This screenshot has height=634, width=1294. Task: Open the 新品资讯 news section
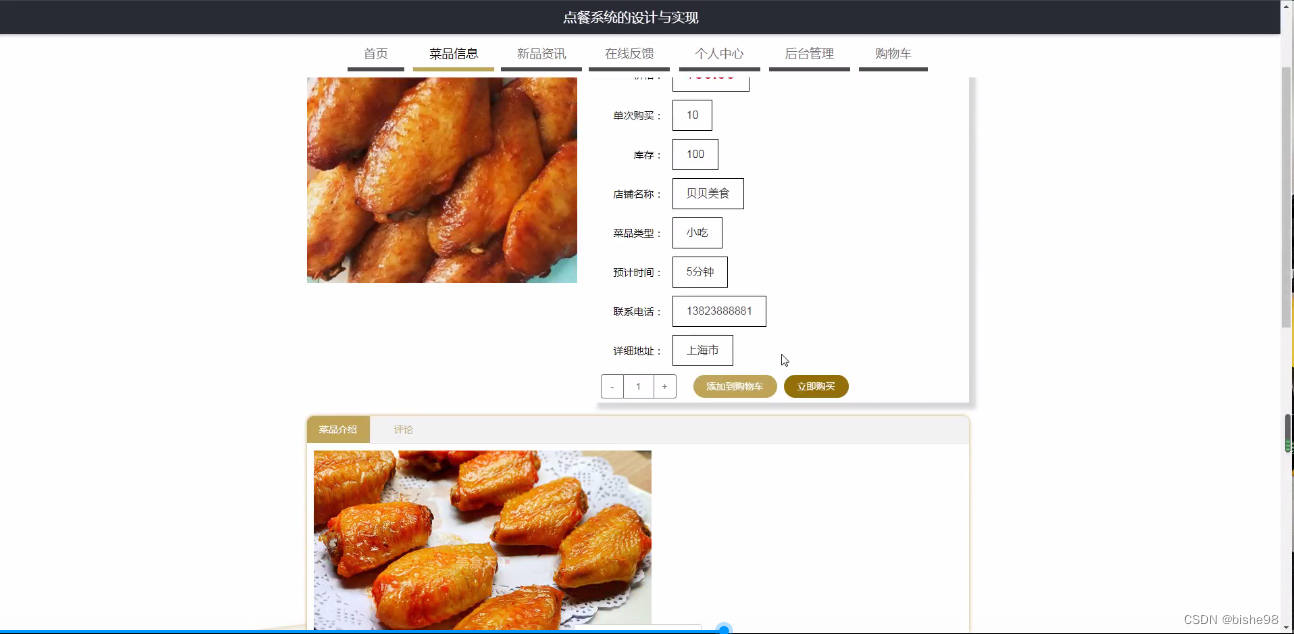point(541,54)
